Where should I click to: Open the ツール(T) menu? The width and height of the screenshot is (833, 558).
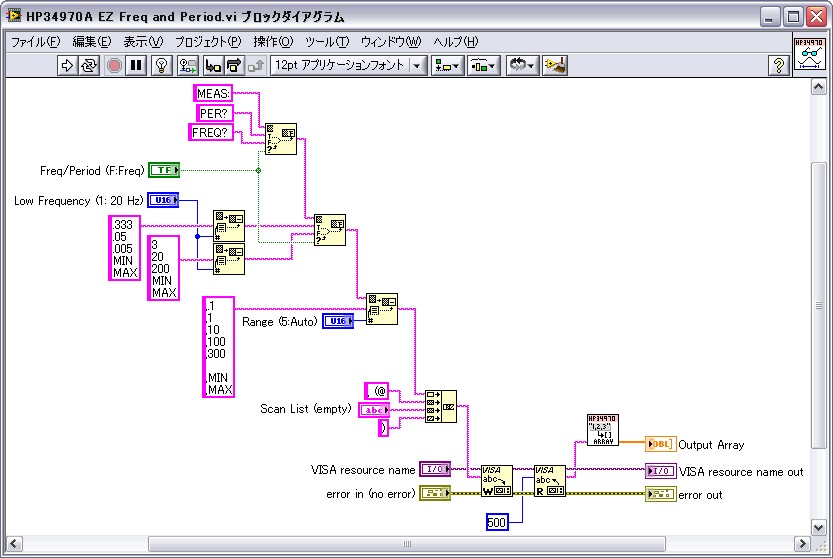[327, 41]
